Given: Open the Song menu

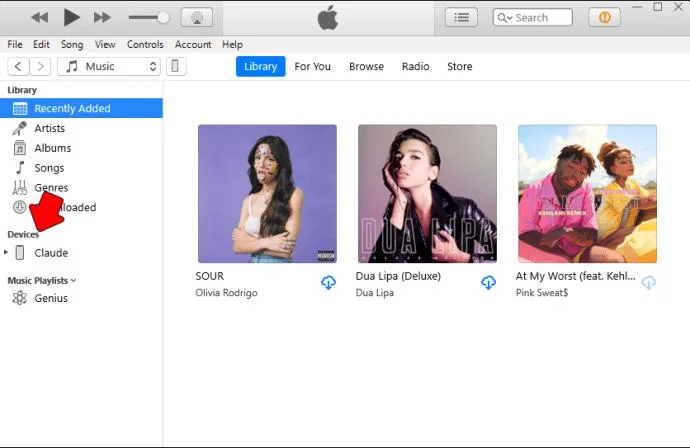Looking at the screenshot, I should 72,44.
